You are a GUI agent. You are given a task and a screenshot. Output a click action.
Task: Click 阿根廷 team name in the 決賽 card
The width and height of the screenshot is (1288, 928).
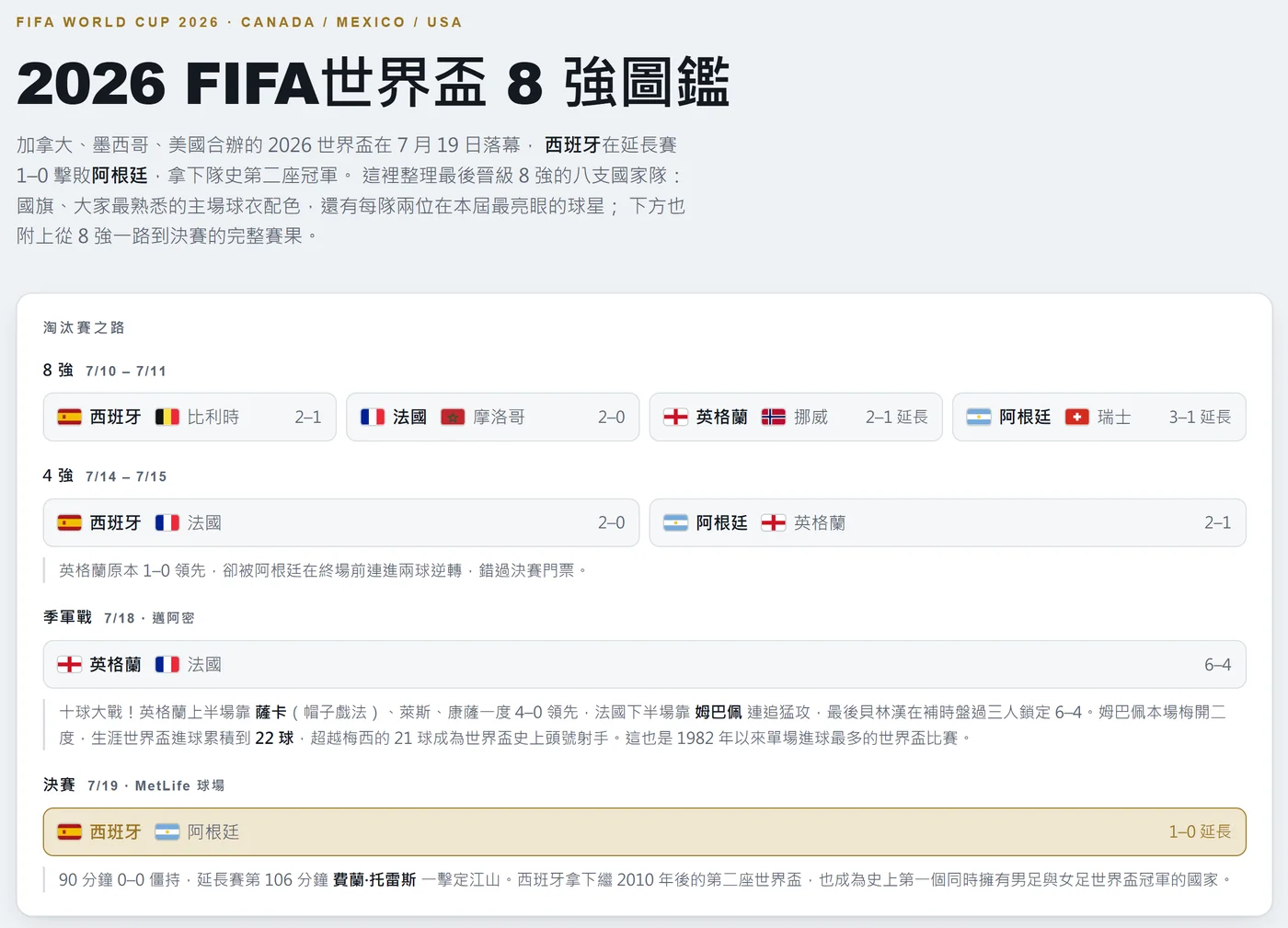point(213,831)
